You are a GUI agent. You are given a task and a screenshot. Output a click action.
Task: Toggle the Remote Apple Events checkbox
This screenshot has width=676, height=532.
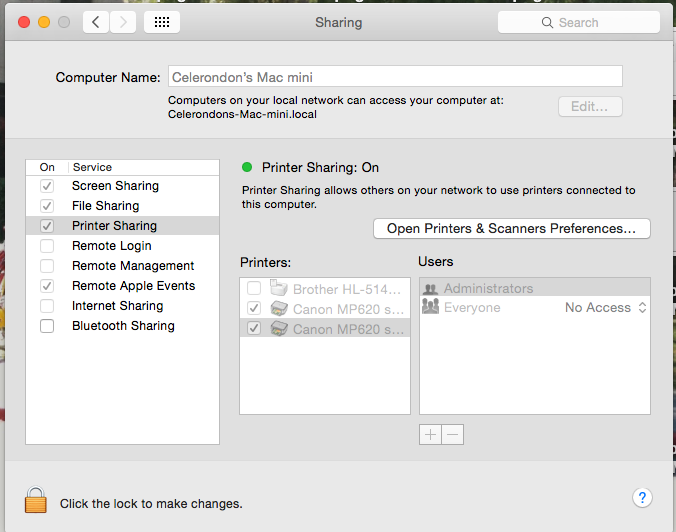(x=47, y=285)
